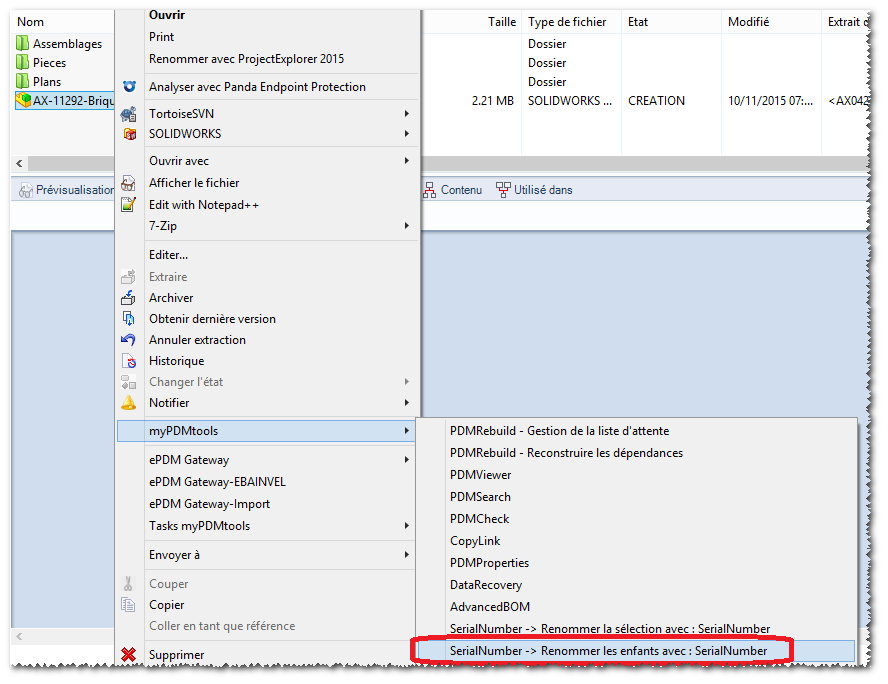Click the Notepad++ edit icon
888x684 pixels.
(128, 205)
